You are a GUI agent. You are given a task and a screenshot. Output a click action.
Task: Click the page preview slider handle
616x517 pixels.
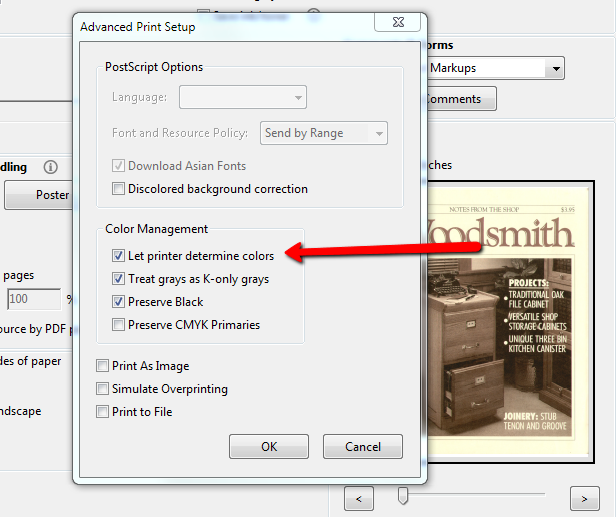click(403, 495)
